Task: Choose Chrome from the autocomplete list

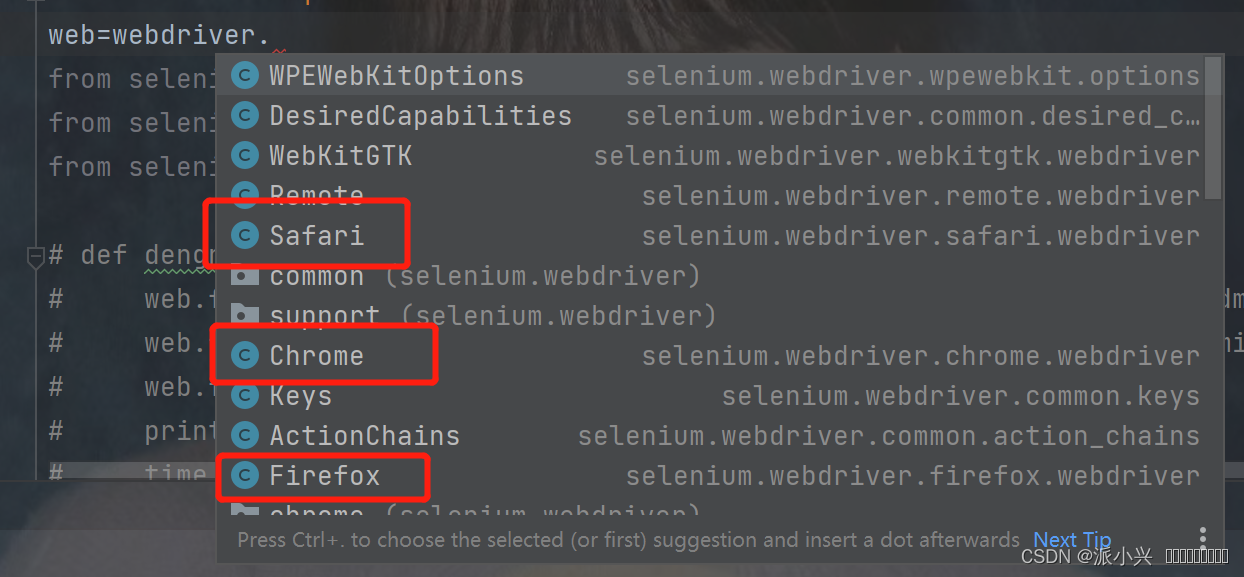Action: (x=316, y=356)
